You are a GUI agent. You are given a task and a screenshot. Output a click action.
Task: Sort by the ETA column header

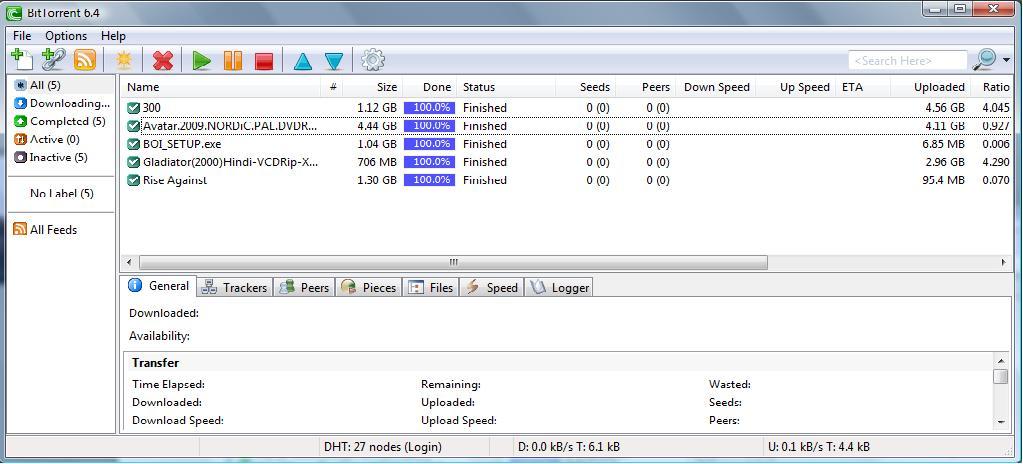coord(863,87)
